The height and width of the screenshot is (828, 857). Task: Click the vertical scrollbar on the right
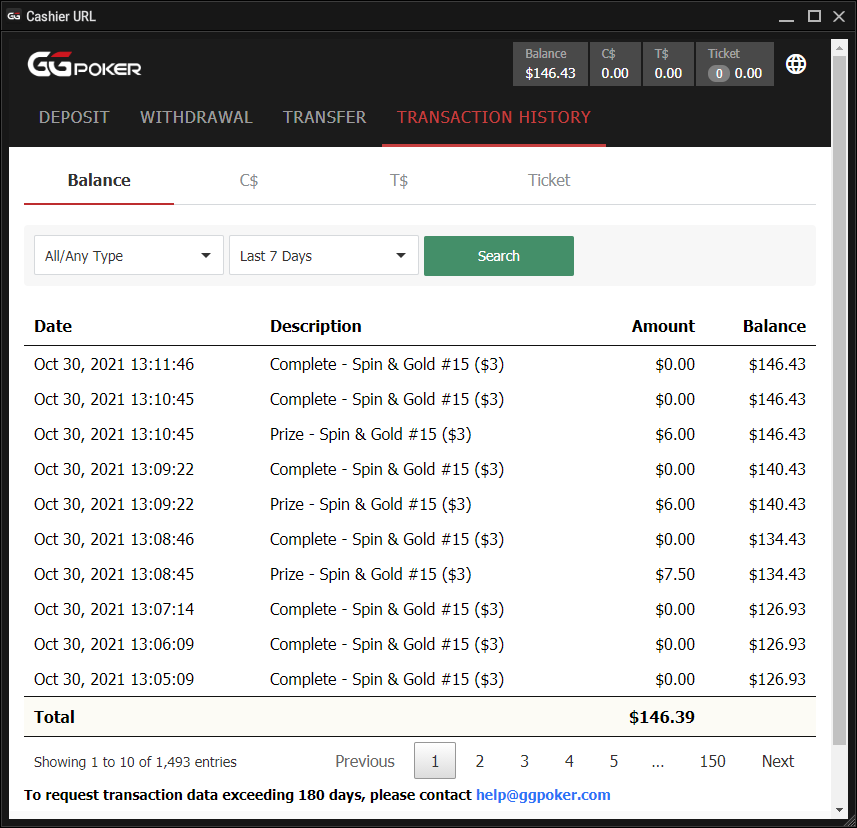(838, 400)
